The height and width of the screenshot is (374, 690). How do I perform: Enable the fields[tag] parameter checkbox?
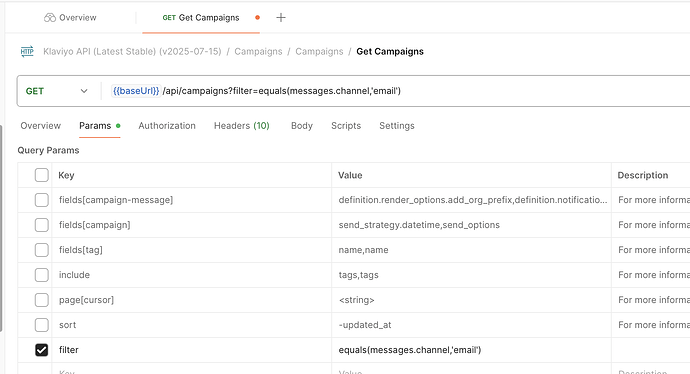point(41,250)
